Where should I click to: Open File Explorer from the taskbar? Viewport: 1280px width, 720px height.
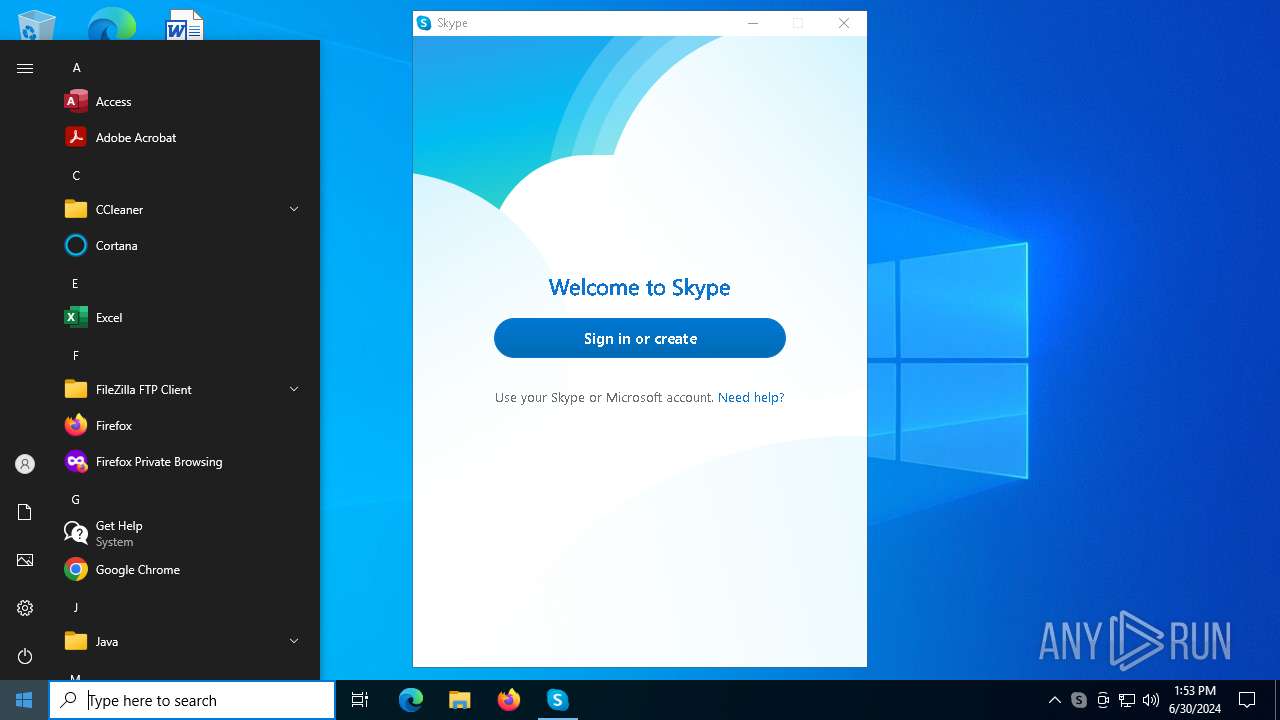point(459,700)
